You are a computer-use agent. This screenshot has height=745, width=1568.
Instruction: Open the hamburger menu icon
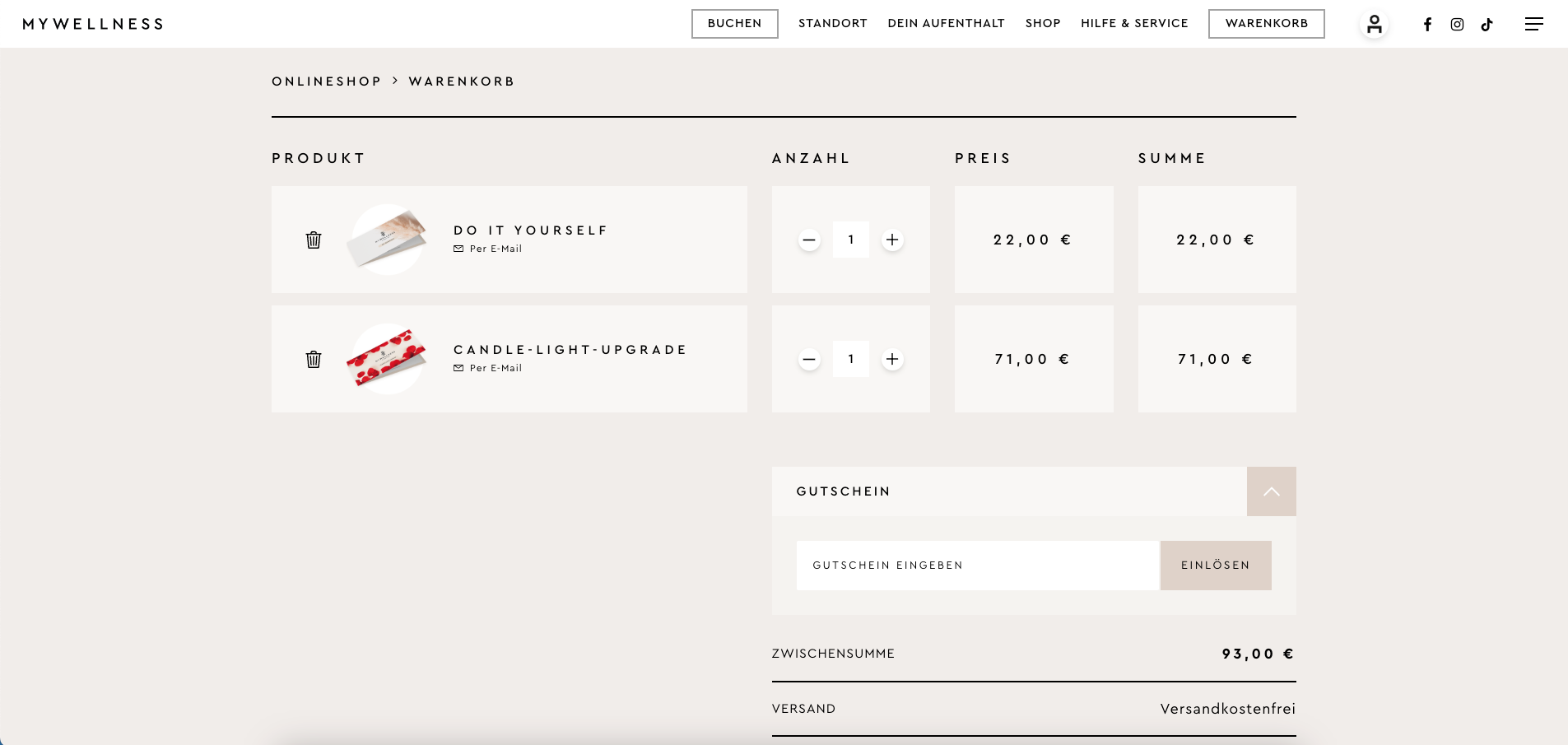[x=1533, y=24]
